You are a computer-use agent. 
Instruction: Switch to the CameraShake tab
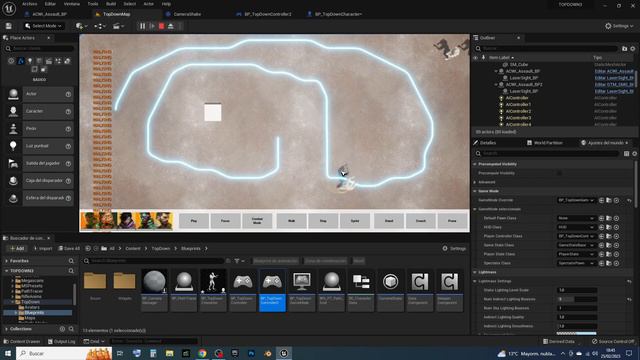click(x=187, y=14)
